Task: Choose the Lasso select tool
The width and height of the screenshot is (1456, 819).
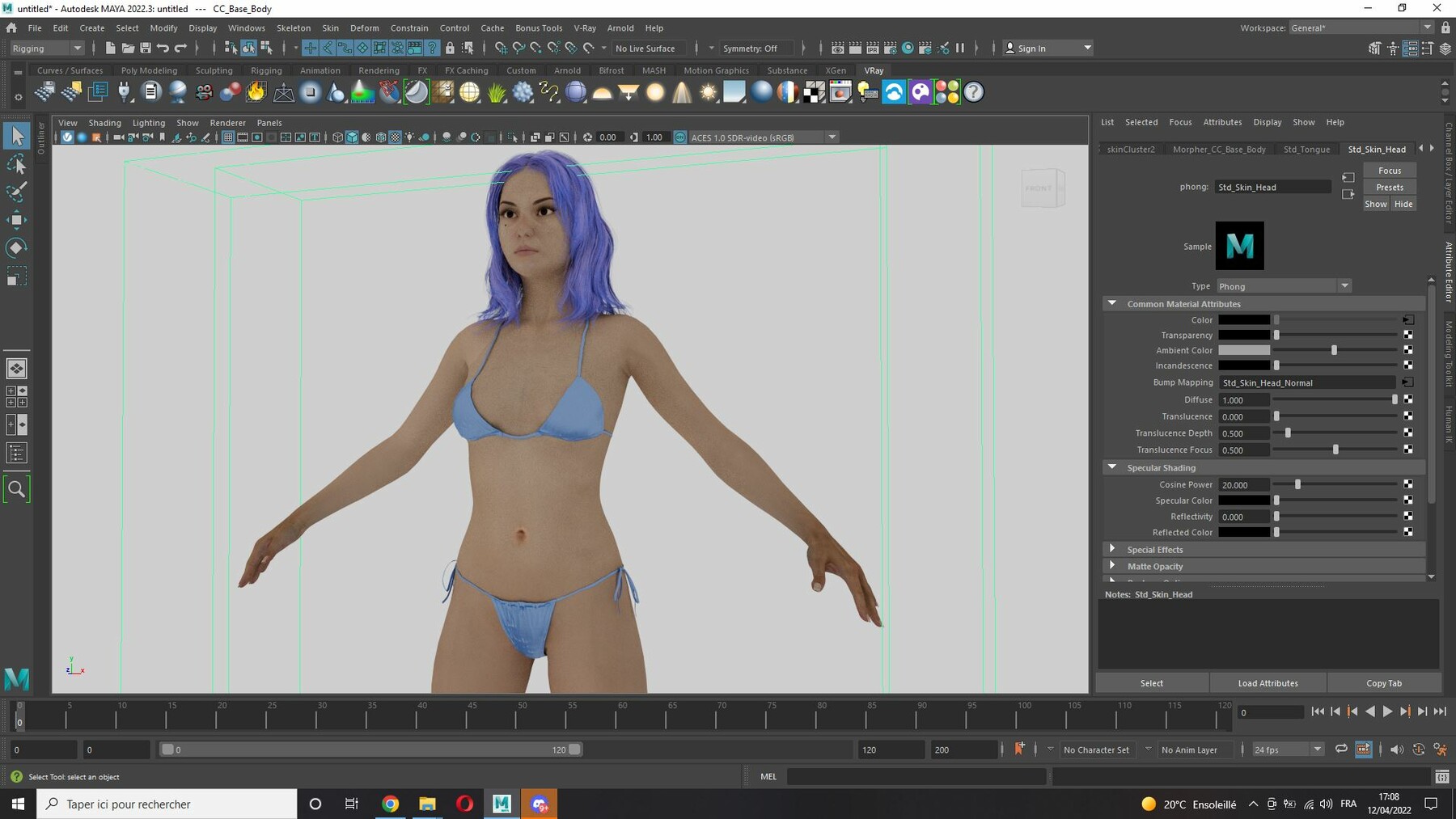Action: [16, 165]
